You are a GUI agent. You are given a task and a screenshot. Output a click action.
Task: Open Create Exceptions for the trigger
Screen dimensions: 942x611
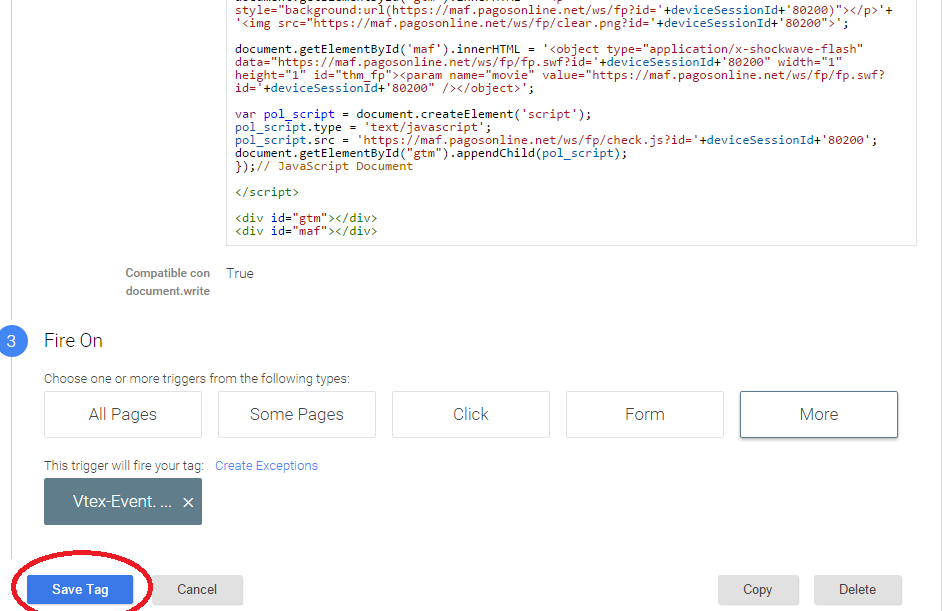266,465
